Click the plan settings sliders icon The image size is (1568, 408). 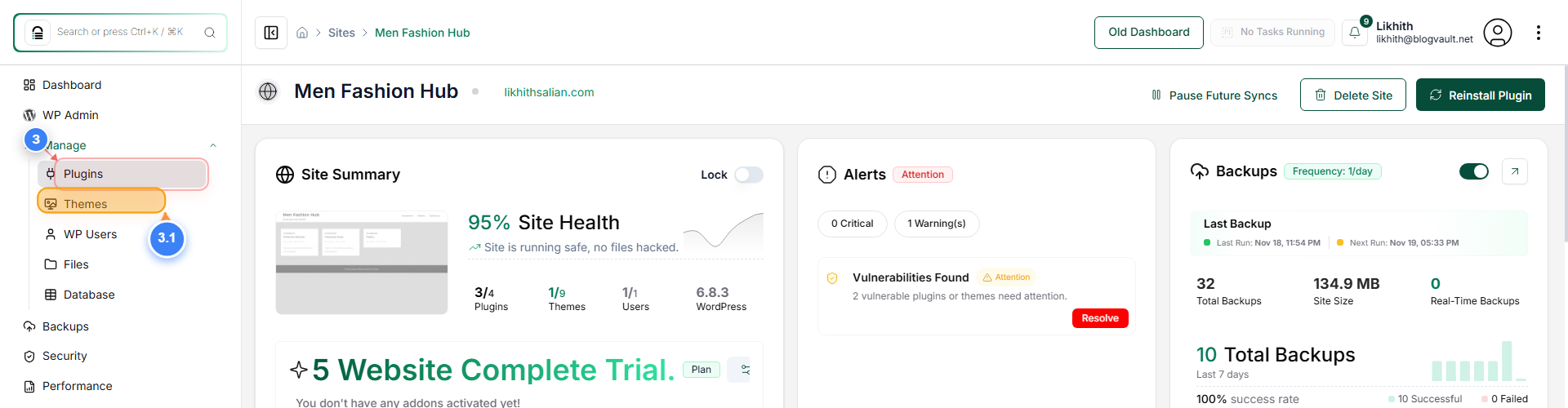click(x=745, y=370)
